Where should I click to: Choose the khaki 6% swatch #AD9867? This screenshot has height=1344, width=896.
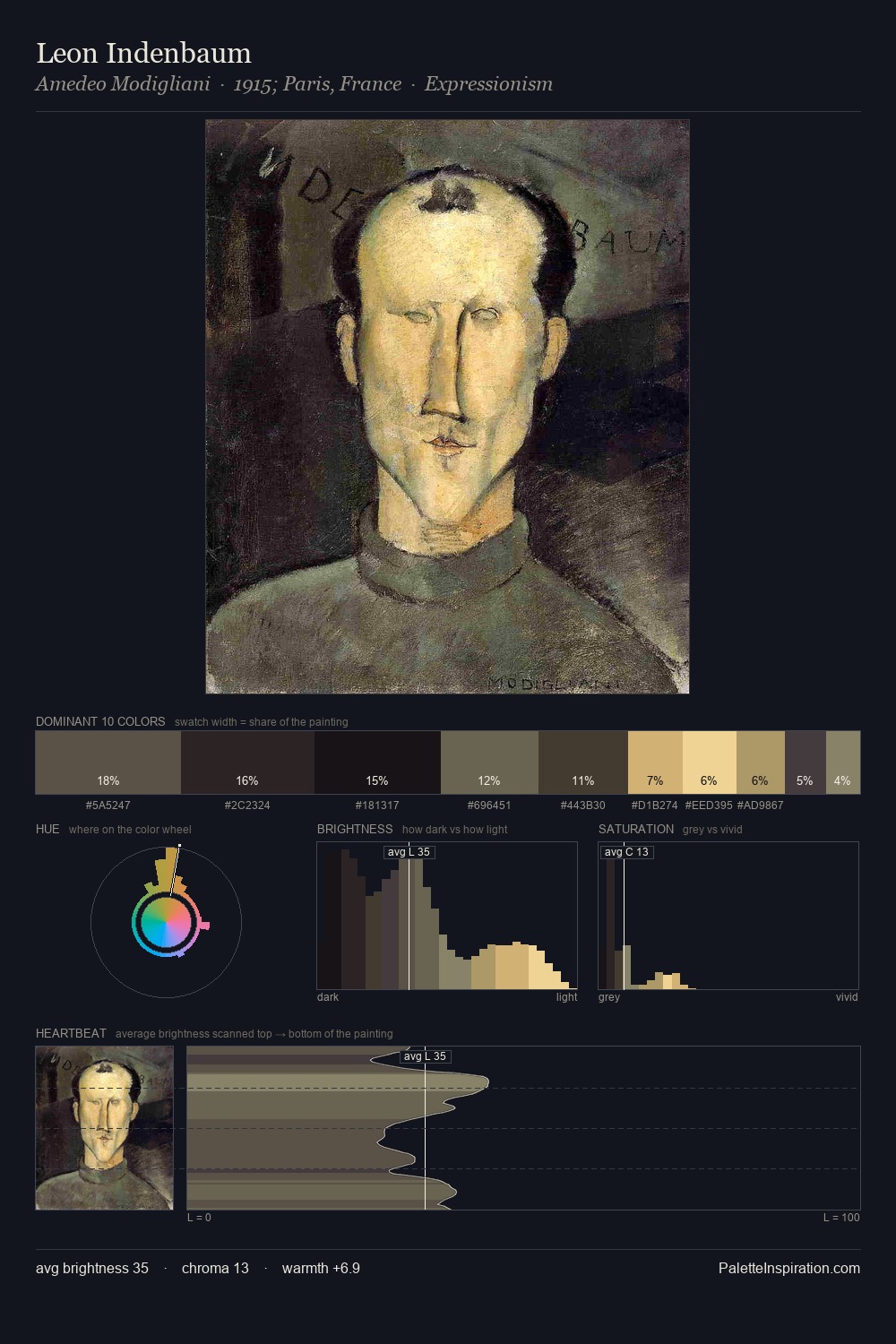[x=761, y=762]
